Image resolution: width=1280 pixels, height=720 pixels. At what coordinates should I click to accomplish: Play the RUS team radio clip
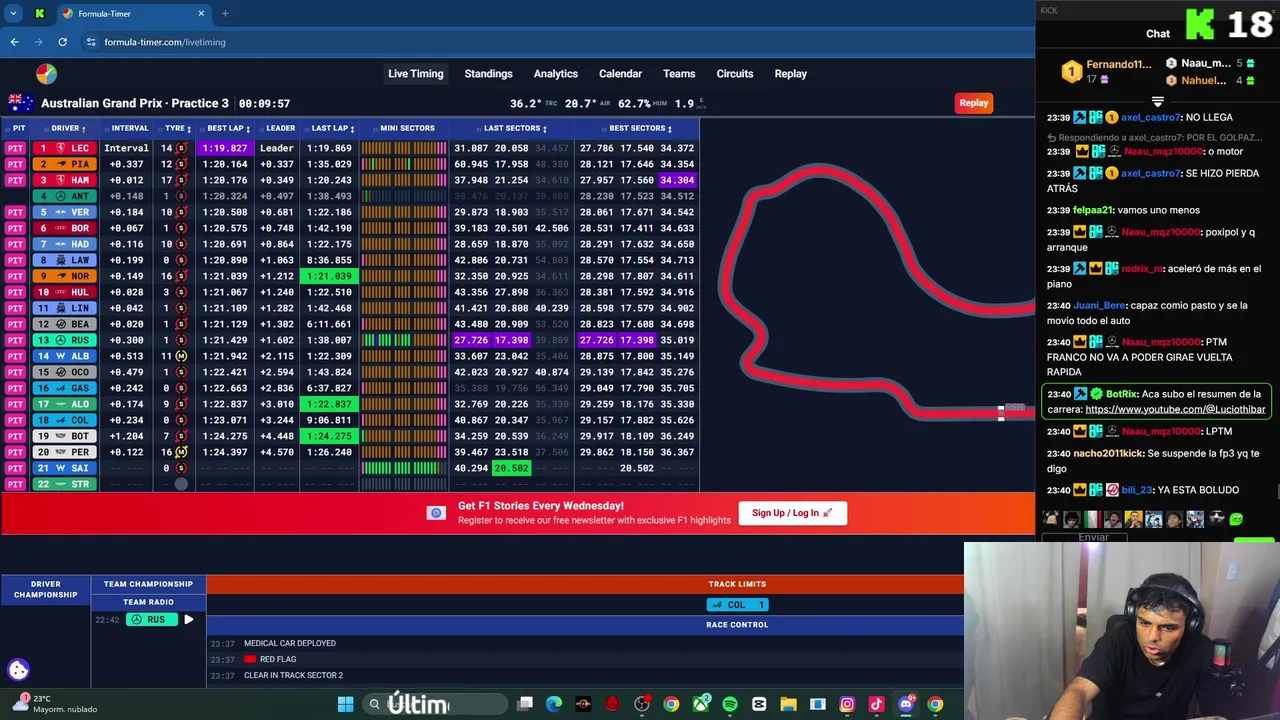188,620
